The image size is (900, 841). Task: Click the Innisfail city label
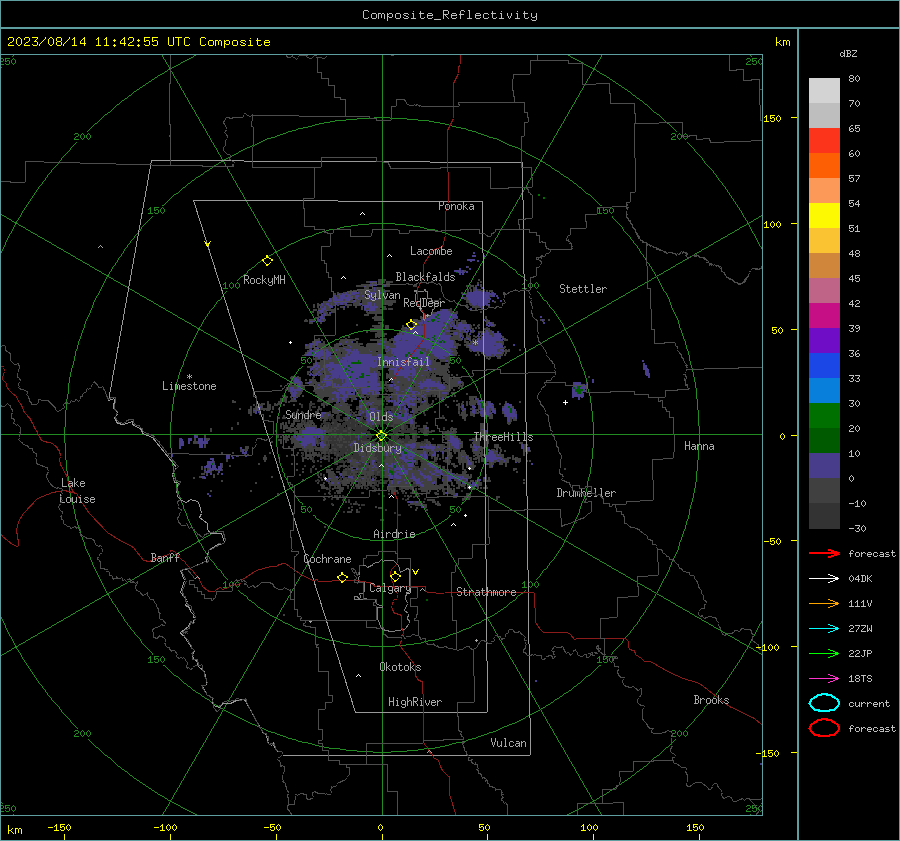point(403,362)
